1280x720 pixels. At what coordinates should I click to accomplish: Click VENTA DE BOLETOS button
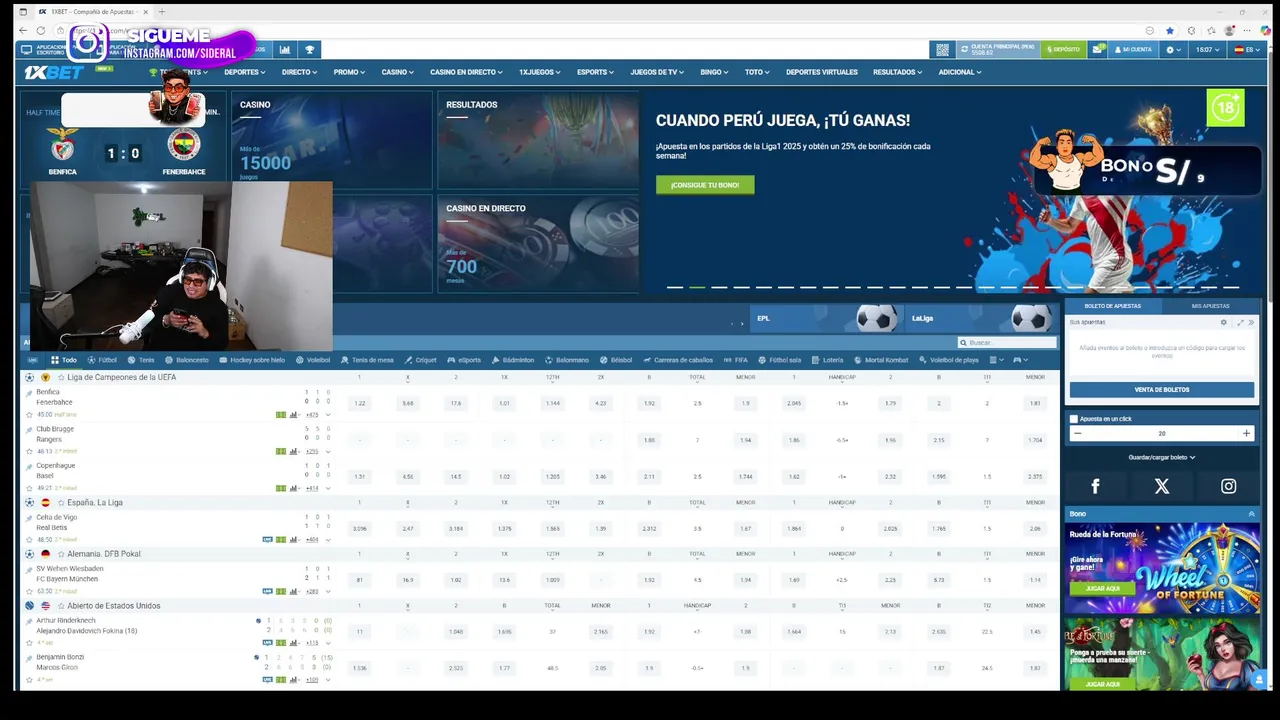point(1162,390)
